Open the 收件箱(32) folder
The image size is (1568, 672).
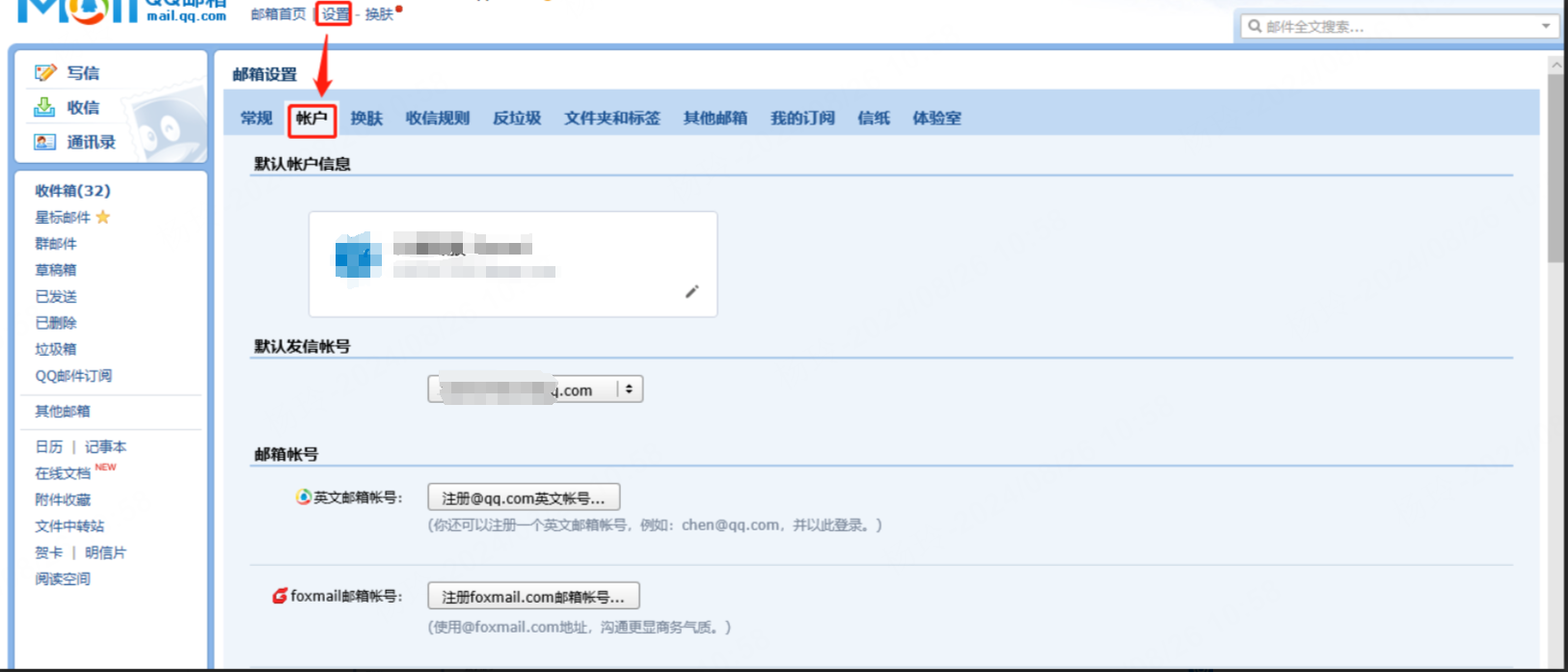pos(73,191)
